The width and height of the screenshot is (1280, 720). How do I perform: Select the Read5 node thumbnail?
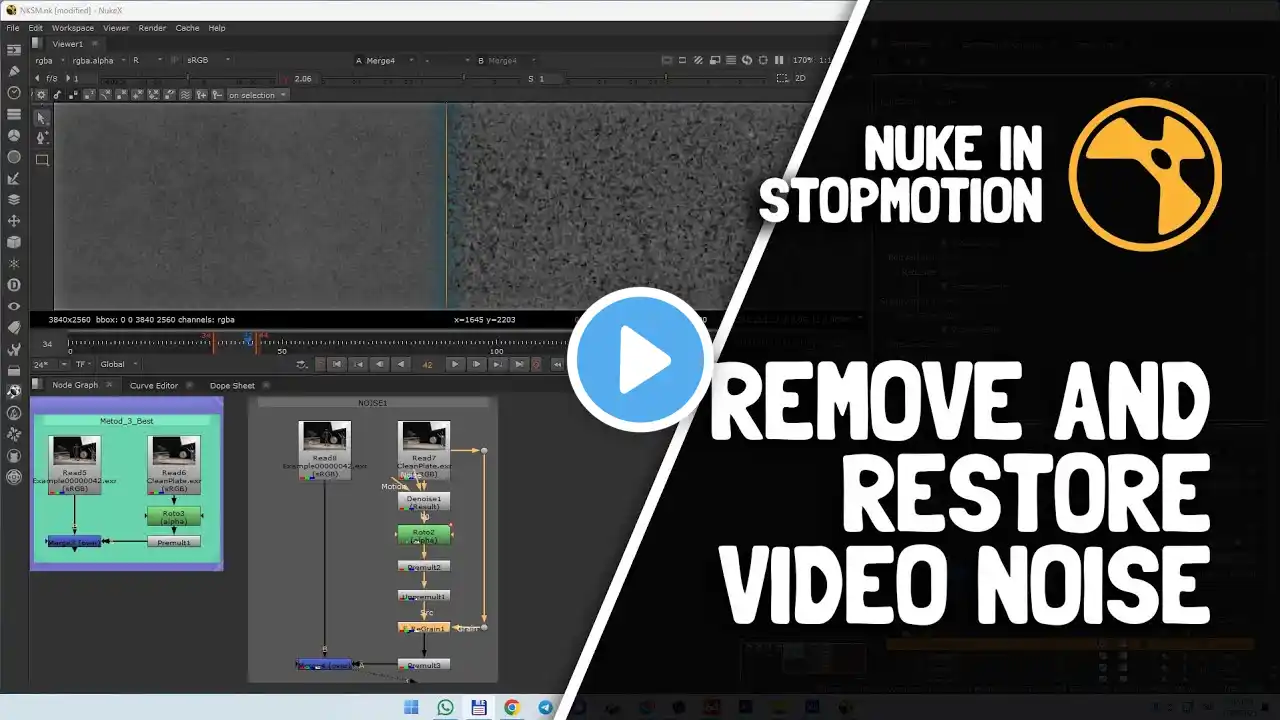[x=75, y=450]
